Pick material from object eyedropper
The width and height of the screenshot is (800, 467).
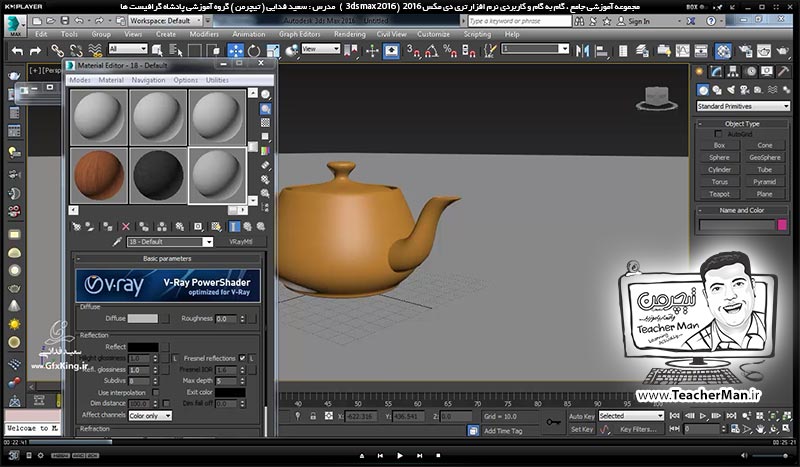[x=117, y=242]
